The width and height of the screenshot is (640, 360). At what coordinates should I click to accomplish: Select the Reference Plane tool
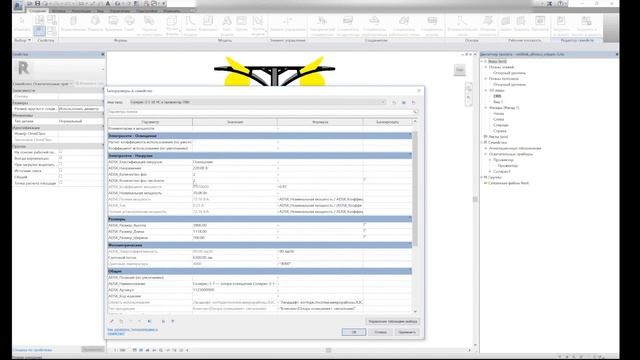[488, 25]
